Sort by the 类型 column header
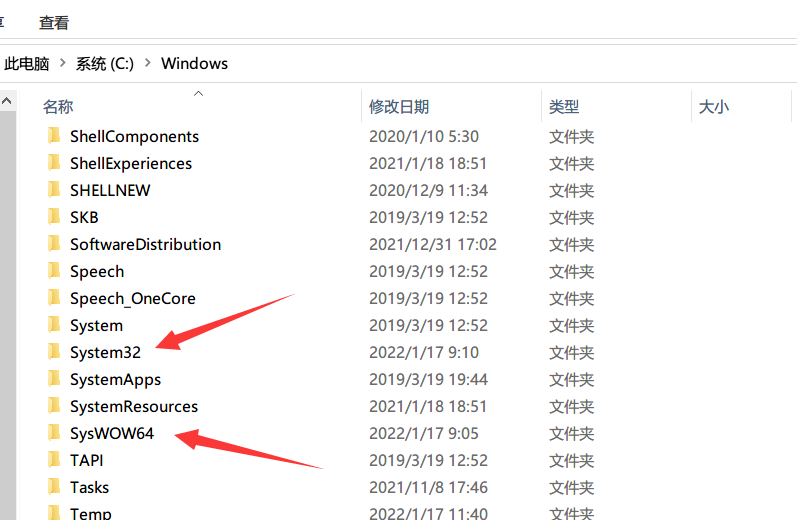This screenshot has width=797, height=520. (x=564, y=107)
